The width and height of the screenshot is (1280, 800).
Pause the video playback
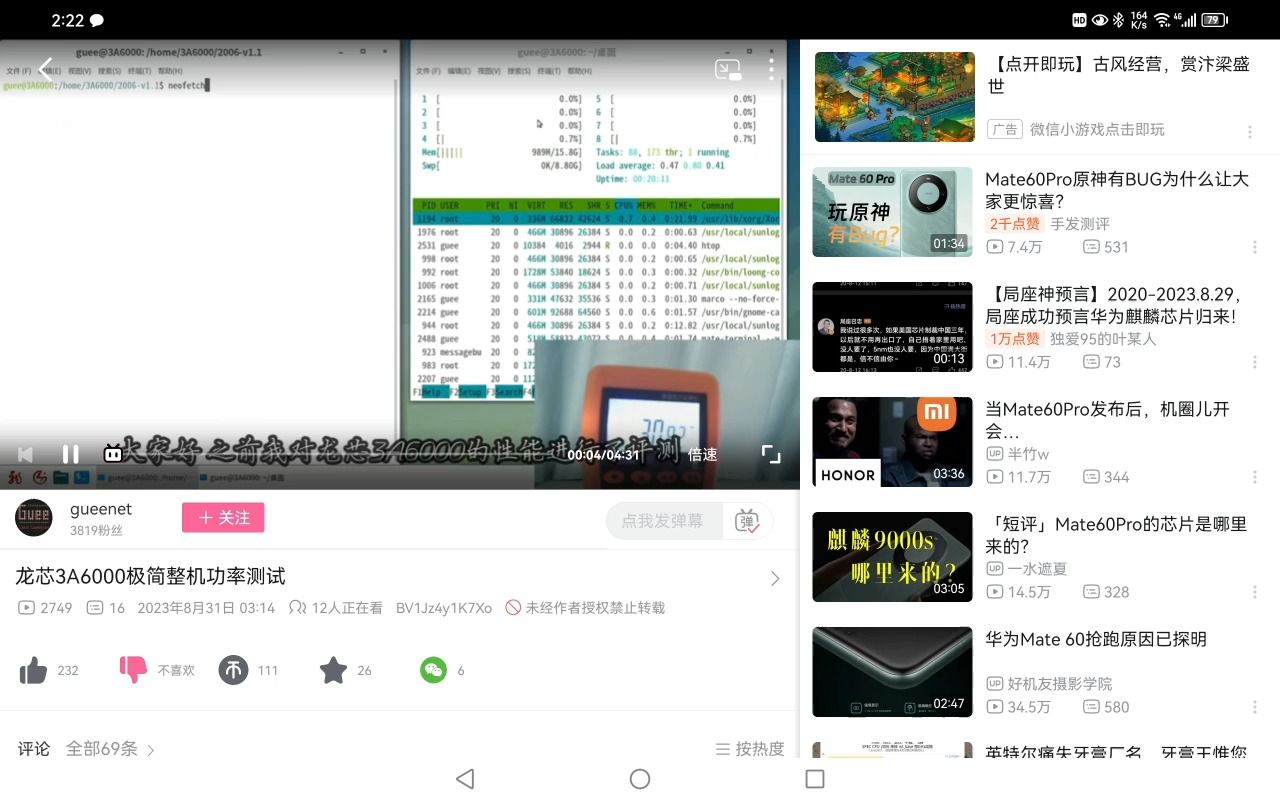(71, 454)
